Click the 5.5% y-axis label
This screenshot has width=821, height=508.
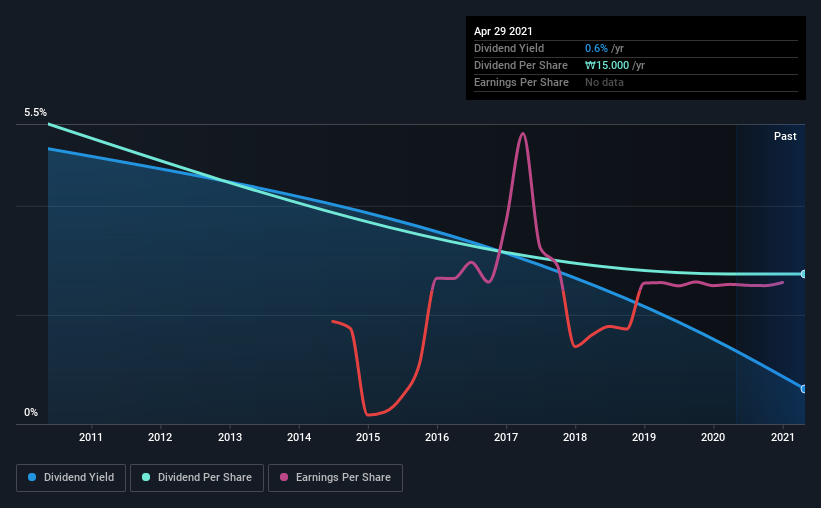35,113
